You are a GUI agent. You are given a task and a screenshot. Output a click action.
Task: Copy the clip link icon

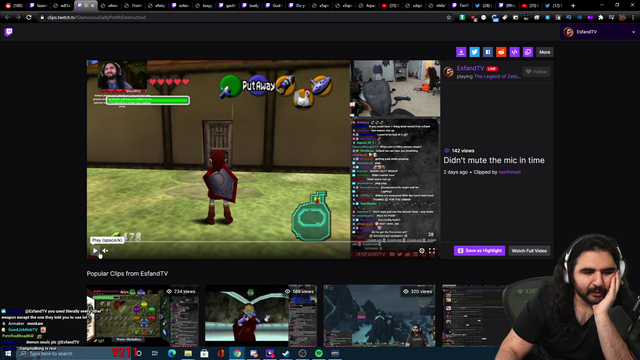point(528,52)
